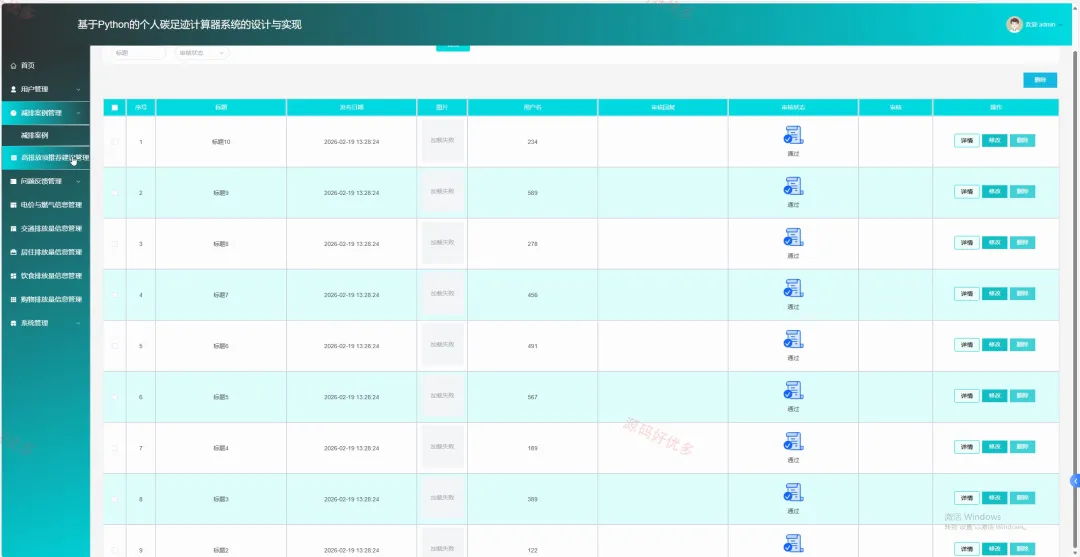The image size is (1080, 557).
Task: Click the icon beside 系统管理
Action: [x=13, y=323]
